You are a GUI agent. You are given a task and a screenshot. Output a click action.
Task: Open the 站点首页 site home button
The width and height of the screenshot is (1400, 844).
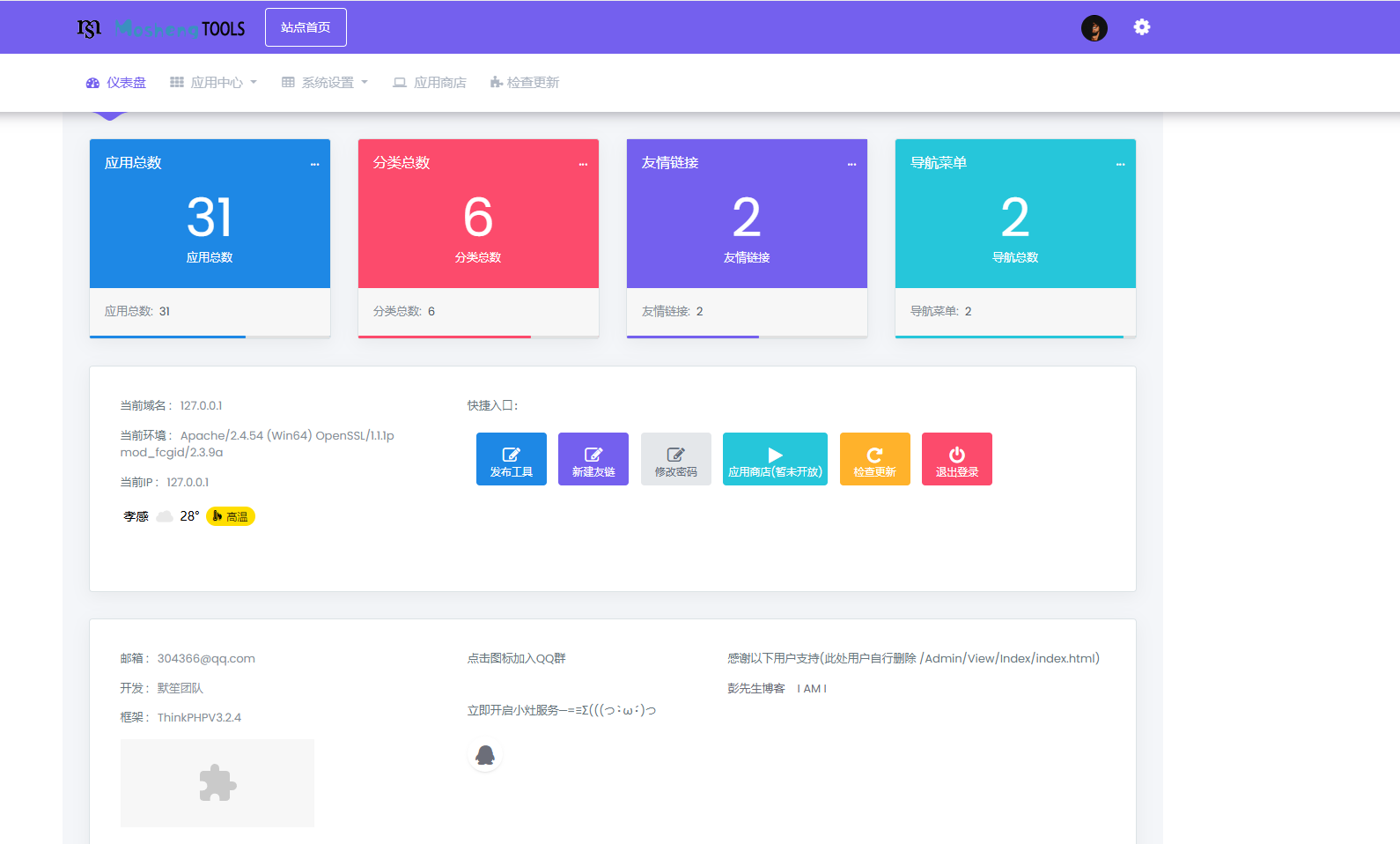306,27
